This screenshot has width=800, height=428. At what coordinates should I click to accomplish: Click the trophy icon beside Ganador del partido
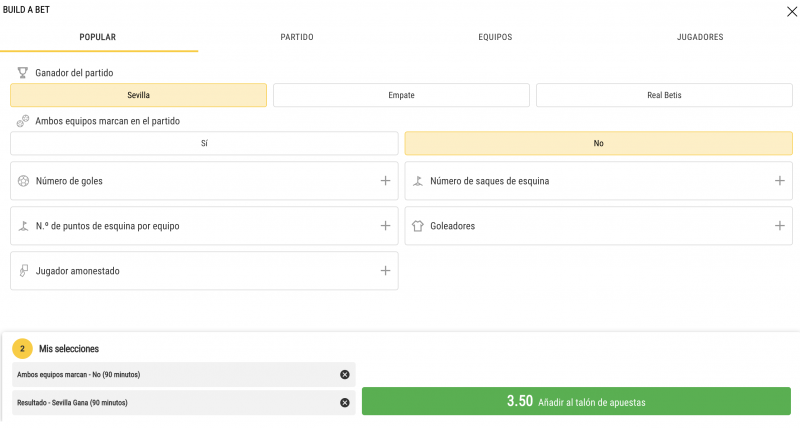22,73
